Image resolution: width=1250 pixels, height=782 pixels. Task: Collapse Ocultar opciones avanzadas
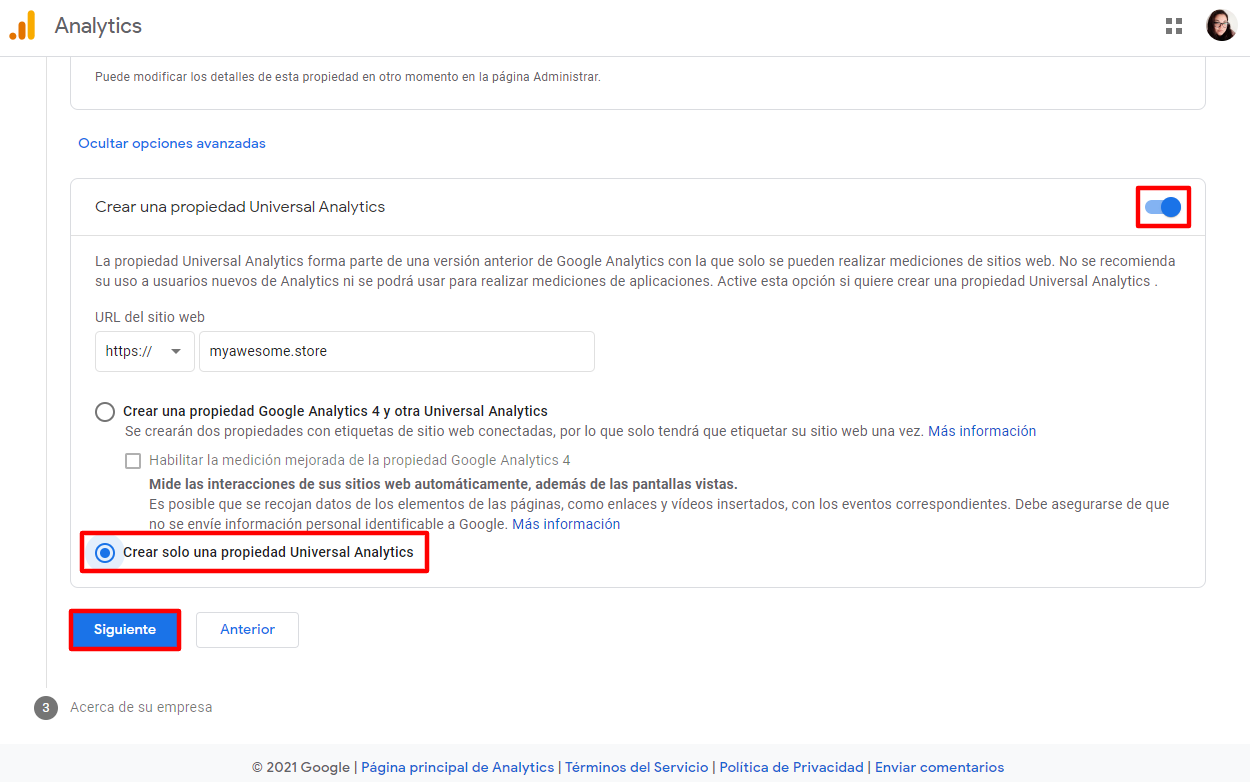[x=172, y=143]
